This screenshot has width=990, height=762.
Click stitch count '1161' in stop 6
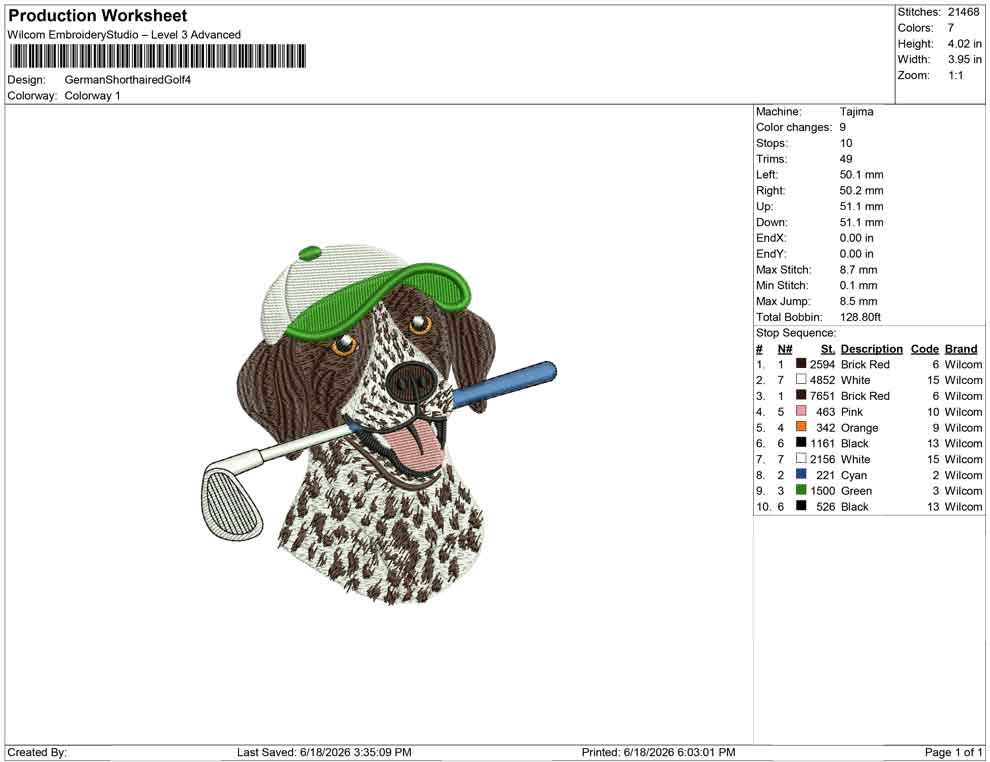[823, 443]
